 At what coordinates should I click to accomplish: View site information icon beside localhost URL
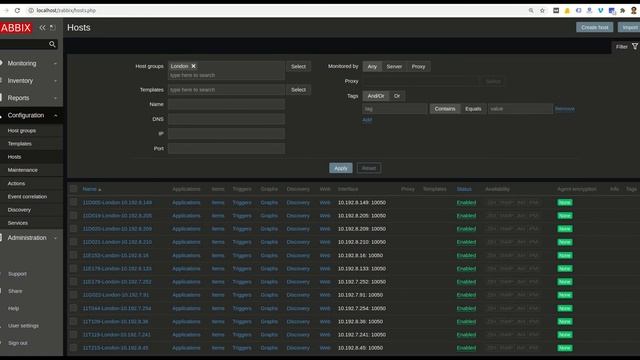(31, 11)
